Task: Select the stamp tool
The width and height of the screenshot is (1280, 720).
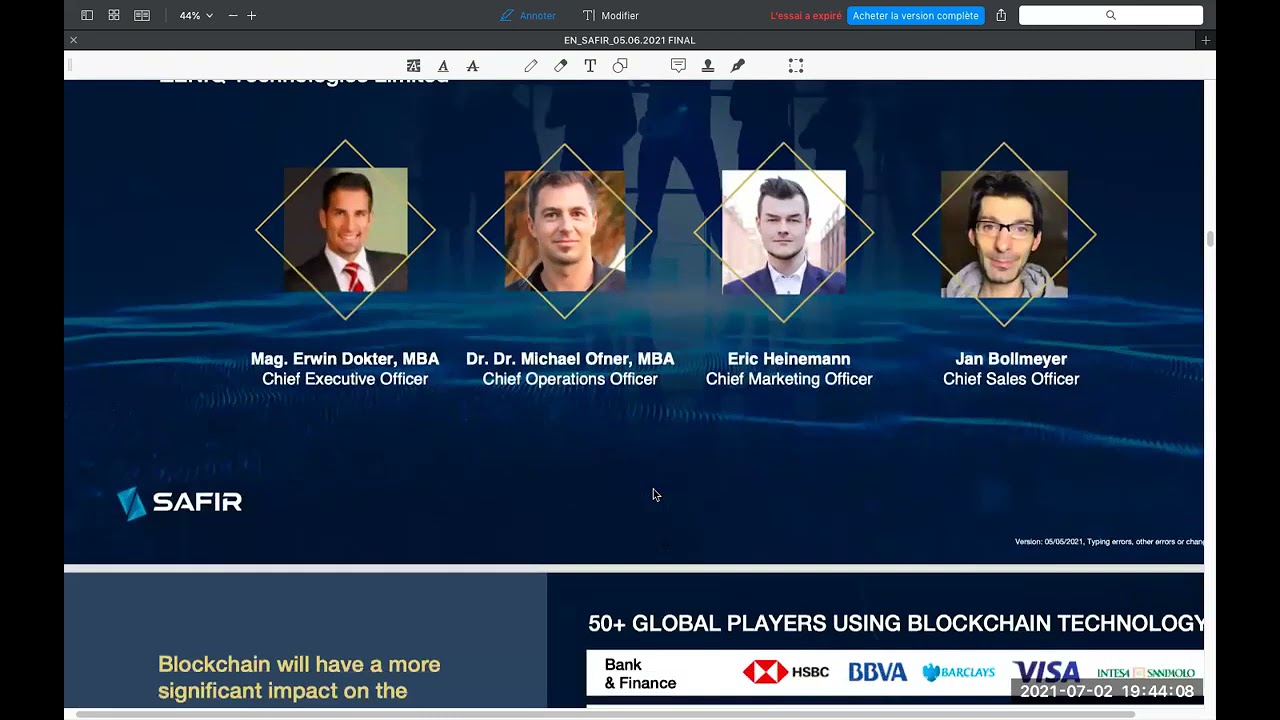Action: pos(708,66)
